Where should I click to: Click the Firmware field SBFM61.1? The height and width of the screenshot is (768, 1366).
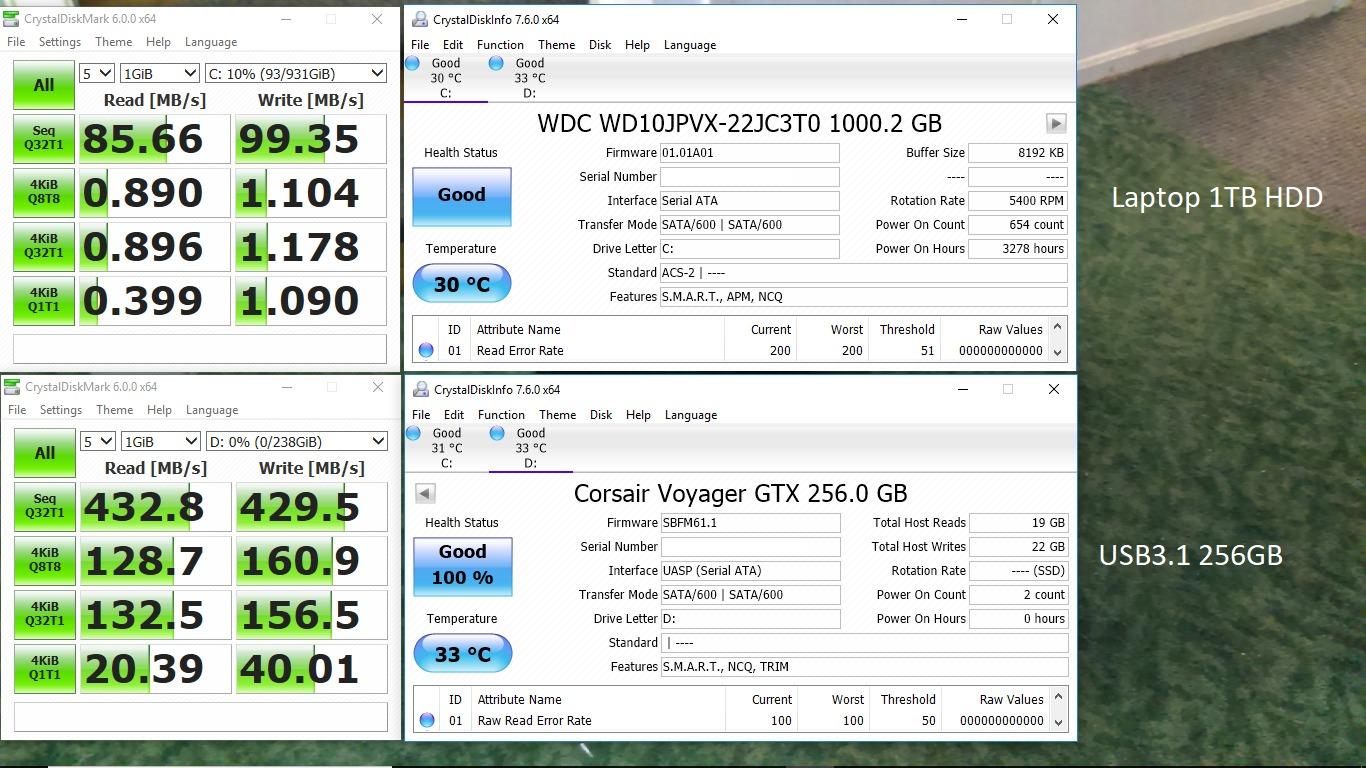(750, 523)
